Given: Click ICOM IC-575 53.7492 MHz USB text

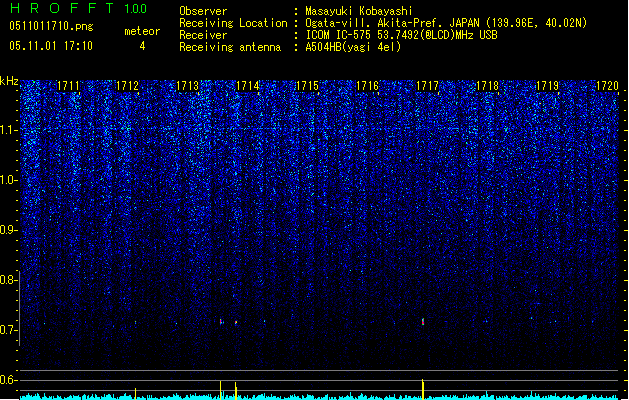Looking at the screenshot, I should (x=402, y=35).
